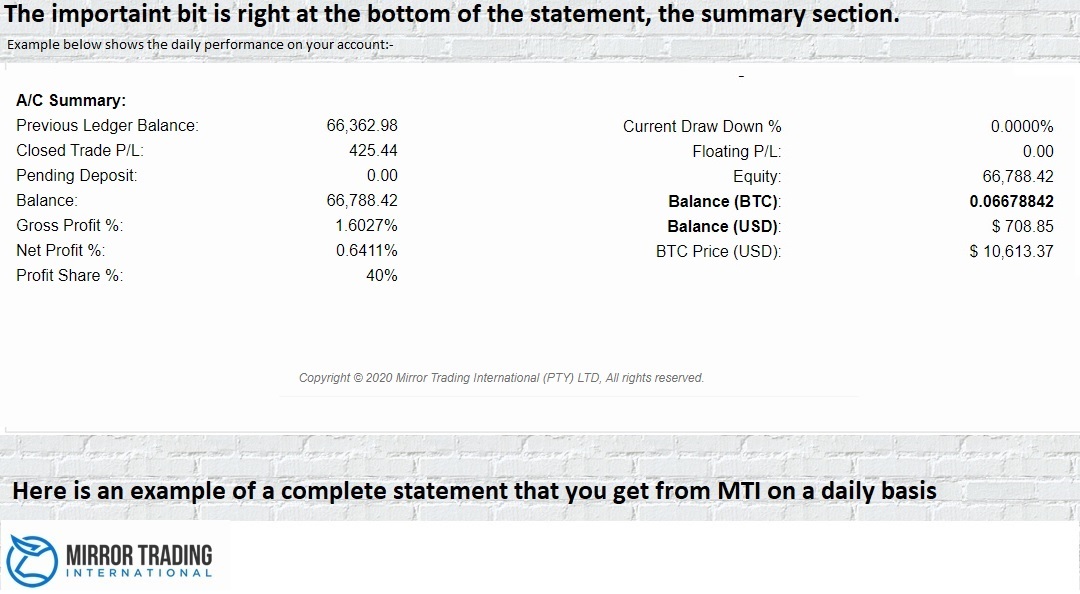Click the "important bit" headline at top
This screenshot has height=594, width=1080.
(452, 16)
